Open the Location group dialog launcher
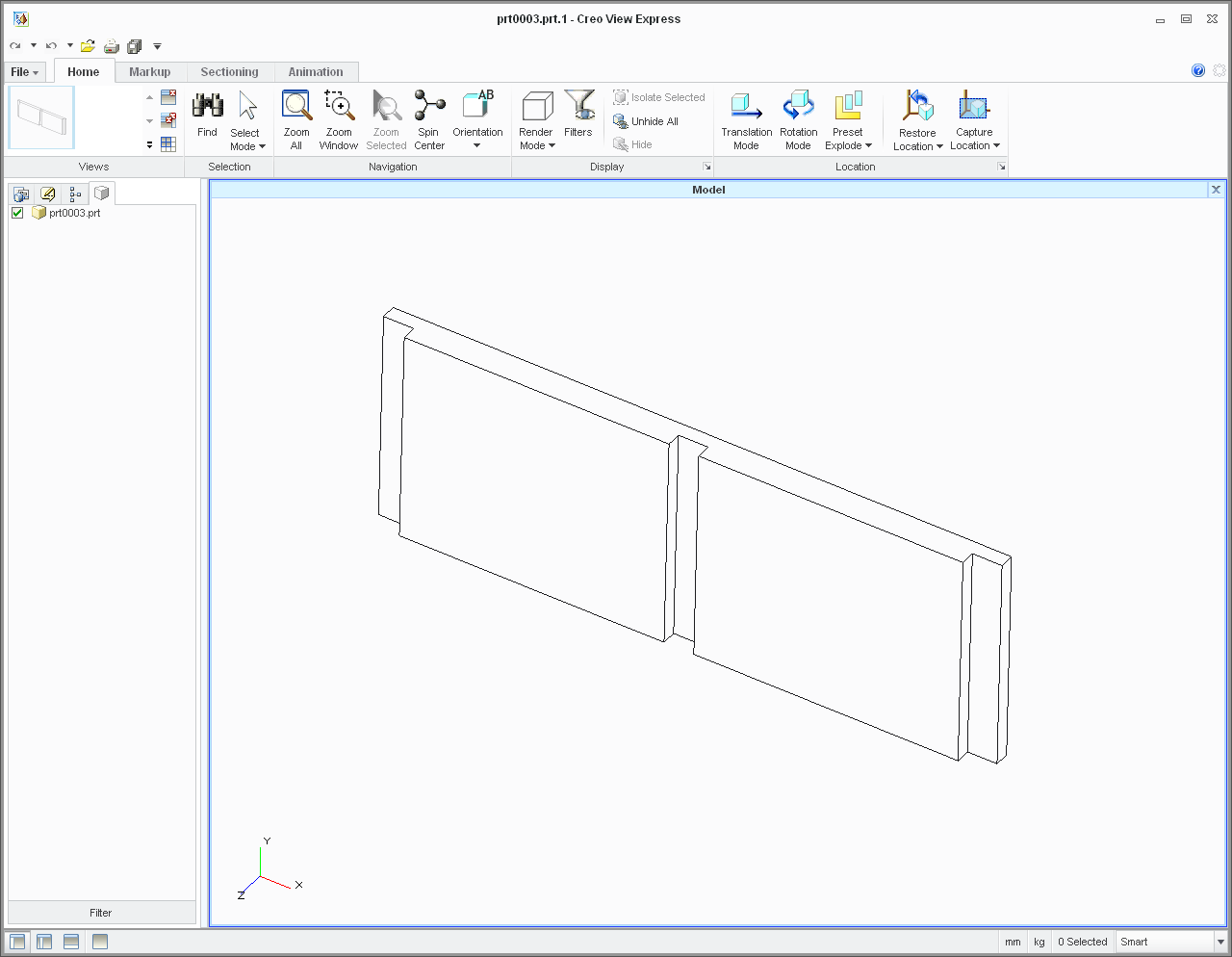 pos(1002,167)
